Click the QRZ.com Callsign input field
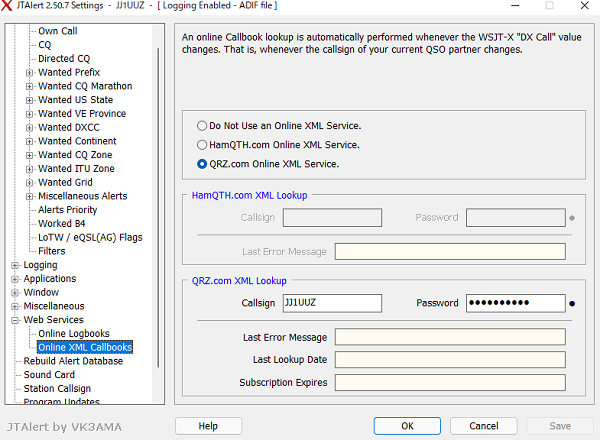Screen dimensions: 600x440 pyautogui.click(x=332, y=303)
